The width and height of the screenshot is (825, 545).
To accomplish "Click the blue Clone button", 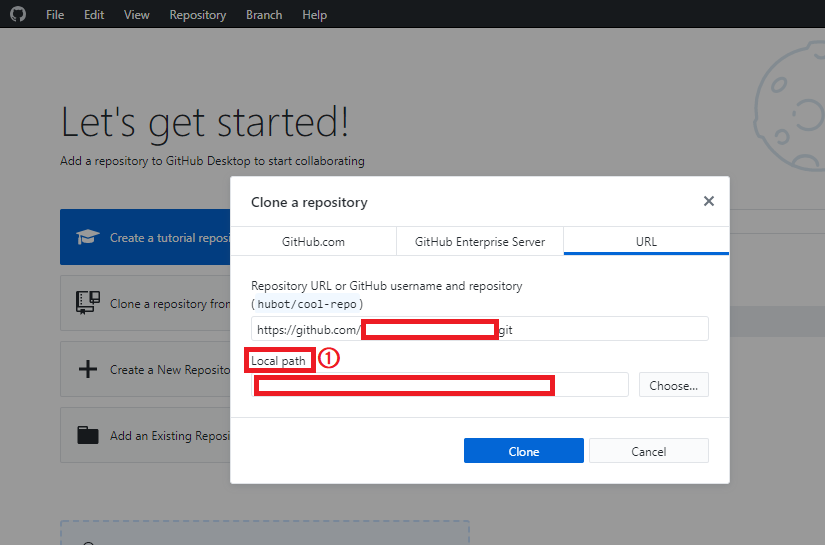I will click(x=524, y=451).
